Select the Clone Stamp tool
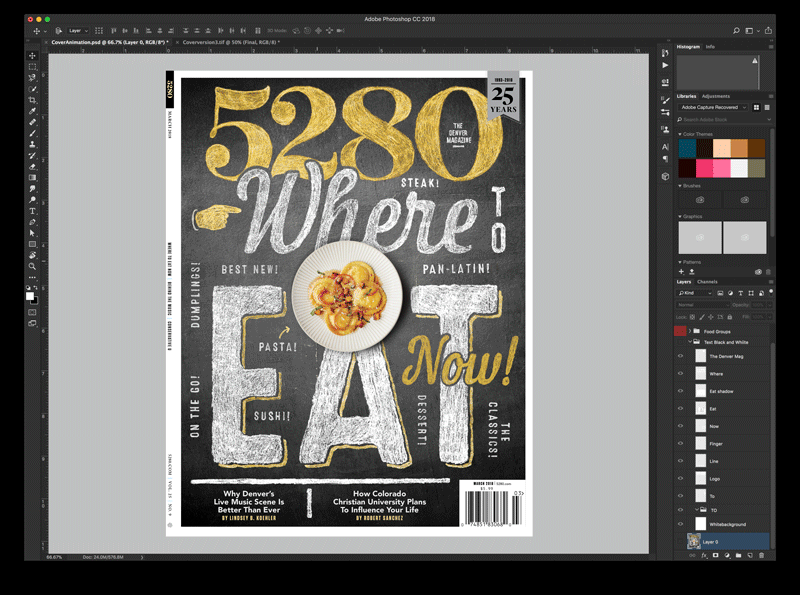The width and height of the screenshot is (800, 595). click(x=32, y=144)
